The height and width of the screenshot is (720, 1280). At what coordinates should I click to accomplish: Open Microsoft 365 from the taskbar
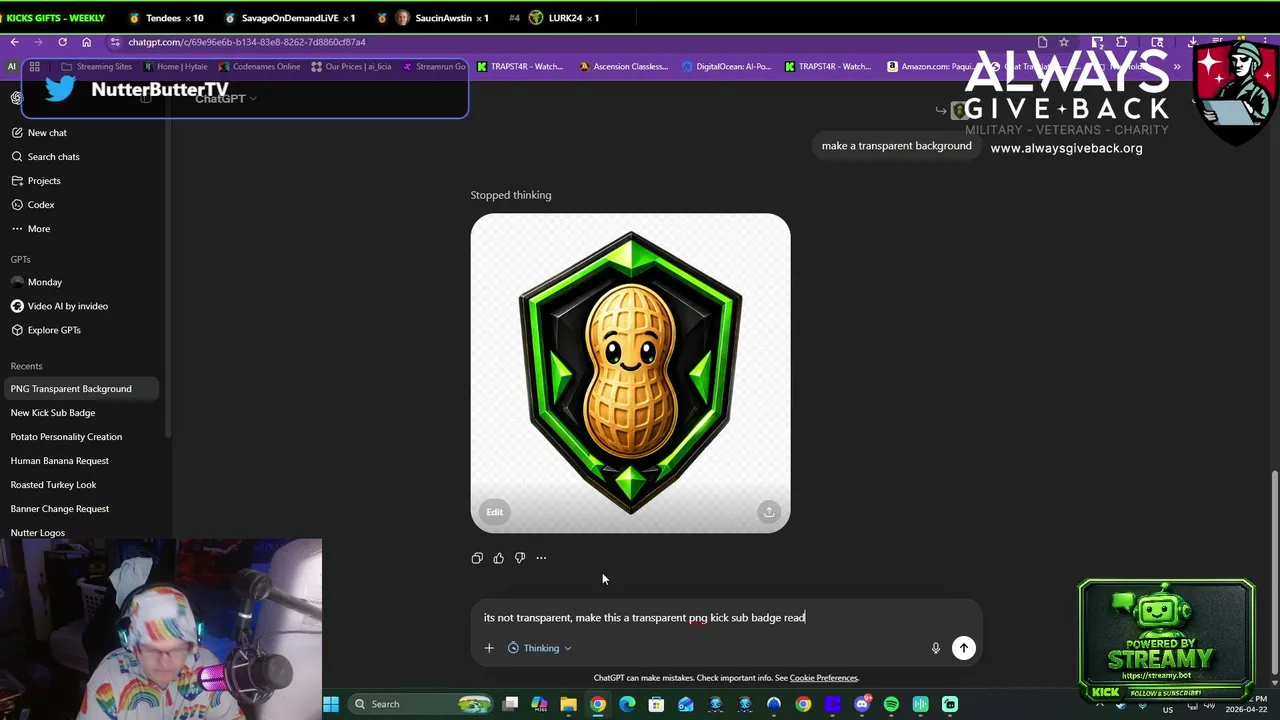click(x=539, y=704)
